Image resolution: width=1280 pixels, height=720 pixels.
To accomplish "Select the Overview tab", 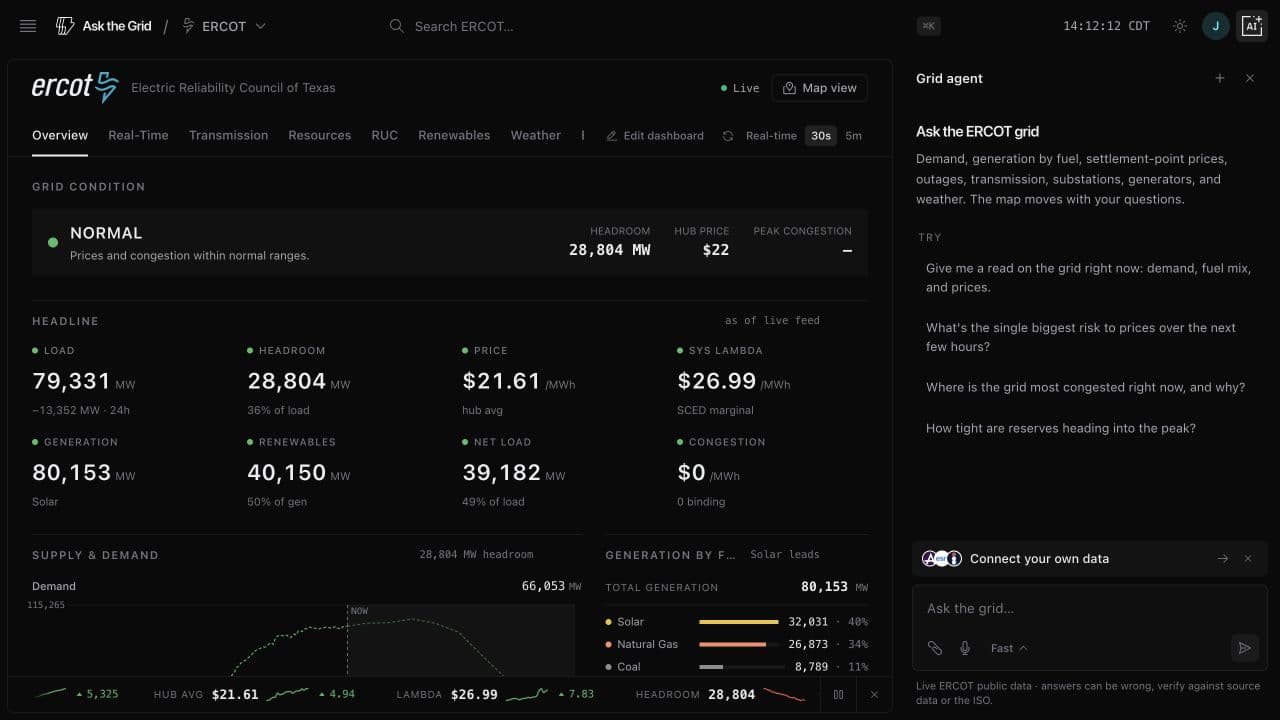I will [x=60, y=135].
